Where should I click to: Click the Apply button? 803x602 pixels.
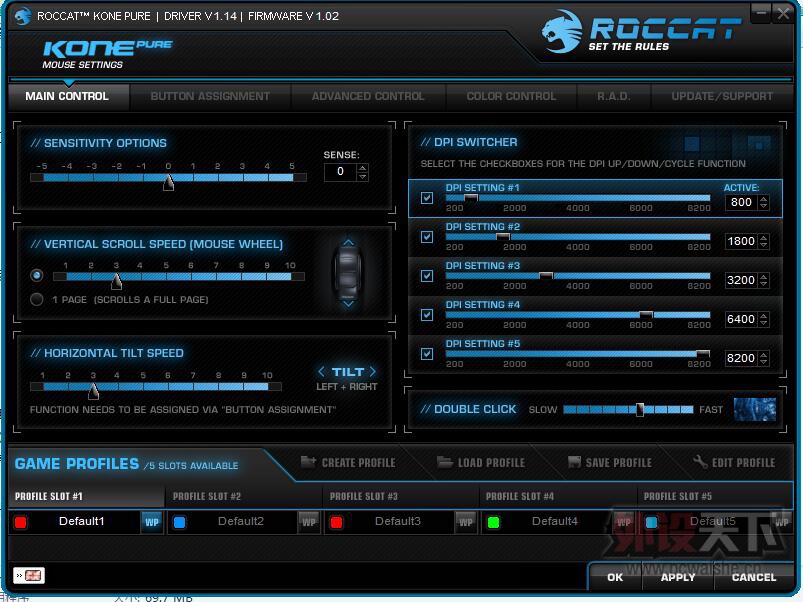(678, 577)
